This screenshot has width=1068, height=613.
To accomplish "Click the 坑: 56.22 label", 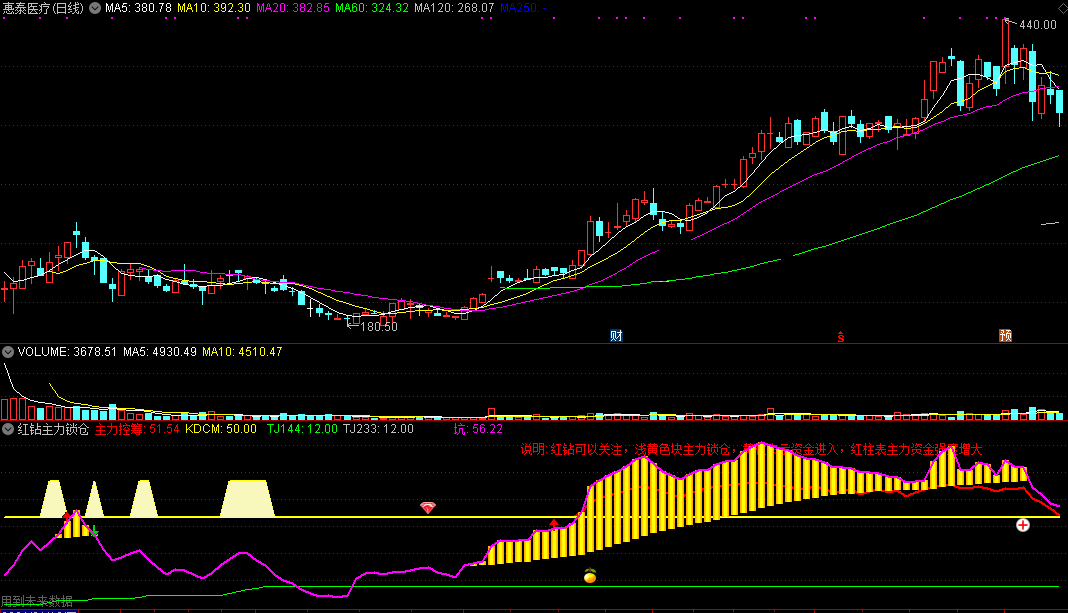I will [x=478, y=429].
